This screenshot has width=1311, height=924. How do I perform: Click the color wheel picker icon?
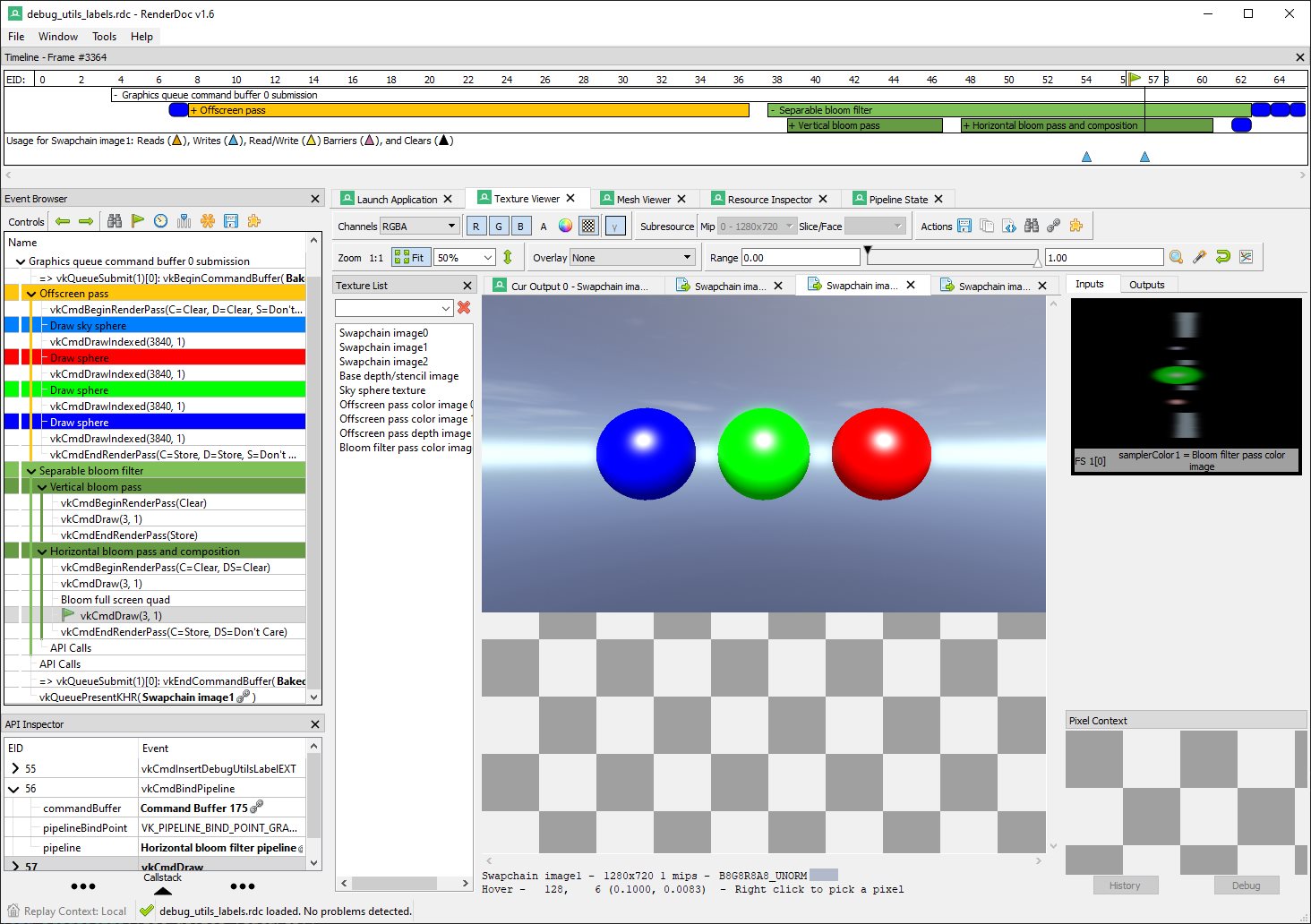click(566, 227)
